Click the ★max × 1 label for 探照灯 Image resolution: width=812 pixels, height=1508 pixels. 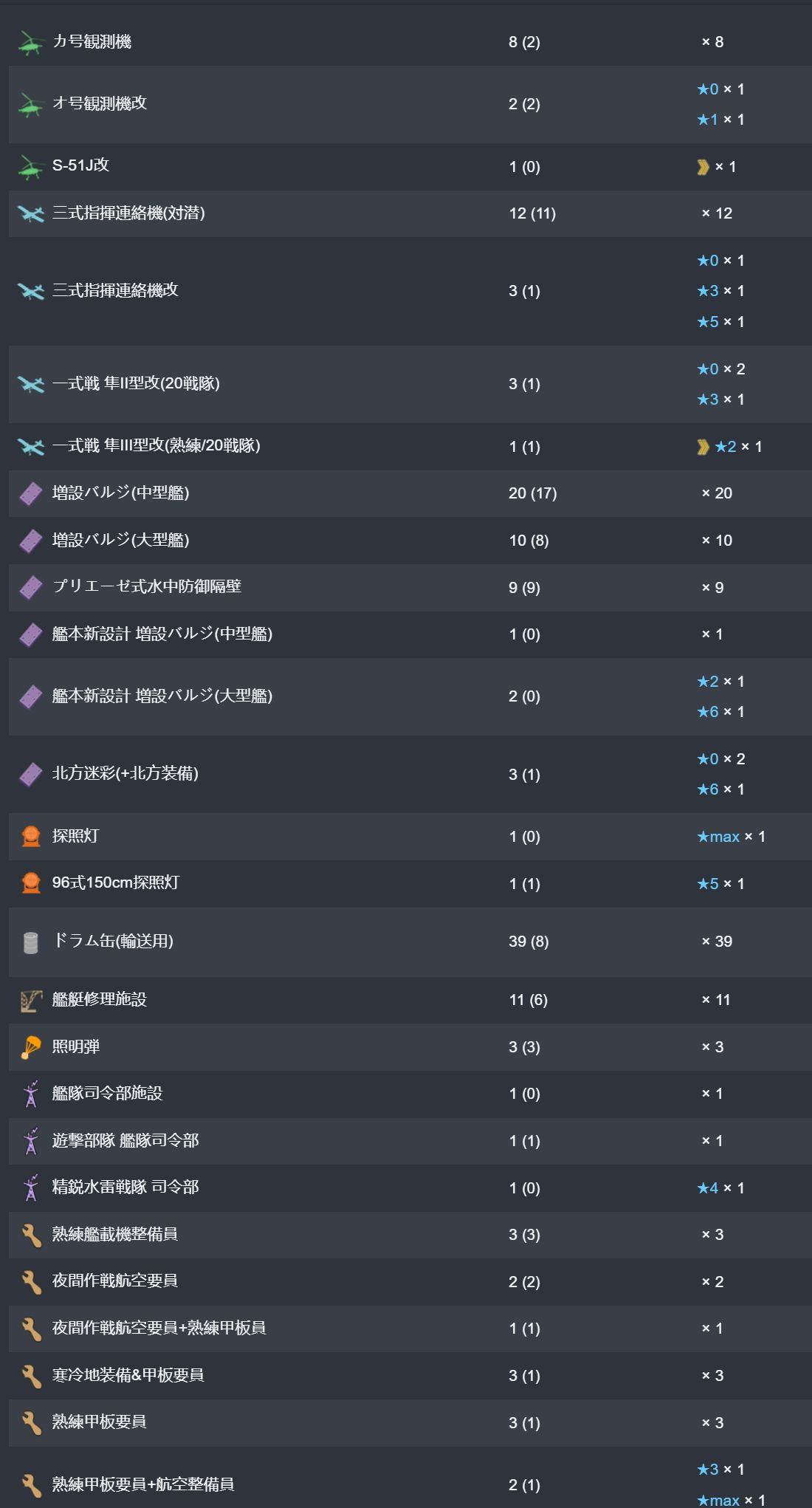pos(731,837)
